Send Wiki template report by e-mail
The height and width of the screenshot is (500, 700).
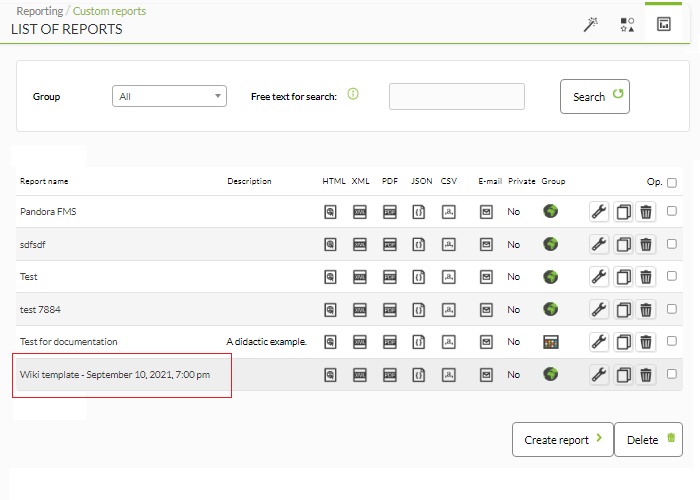[486, 375]
